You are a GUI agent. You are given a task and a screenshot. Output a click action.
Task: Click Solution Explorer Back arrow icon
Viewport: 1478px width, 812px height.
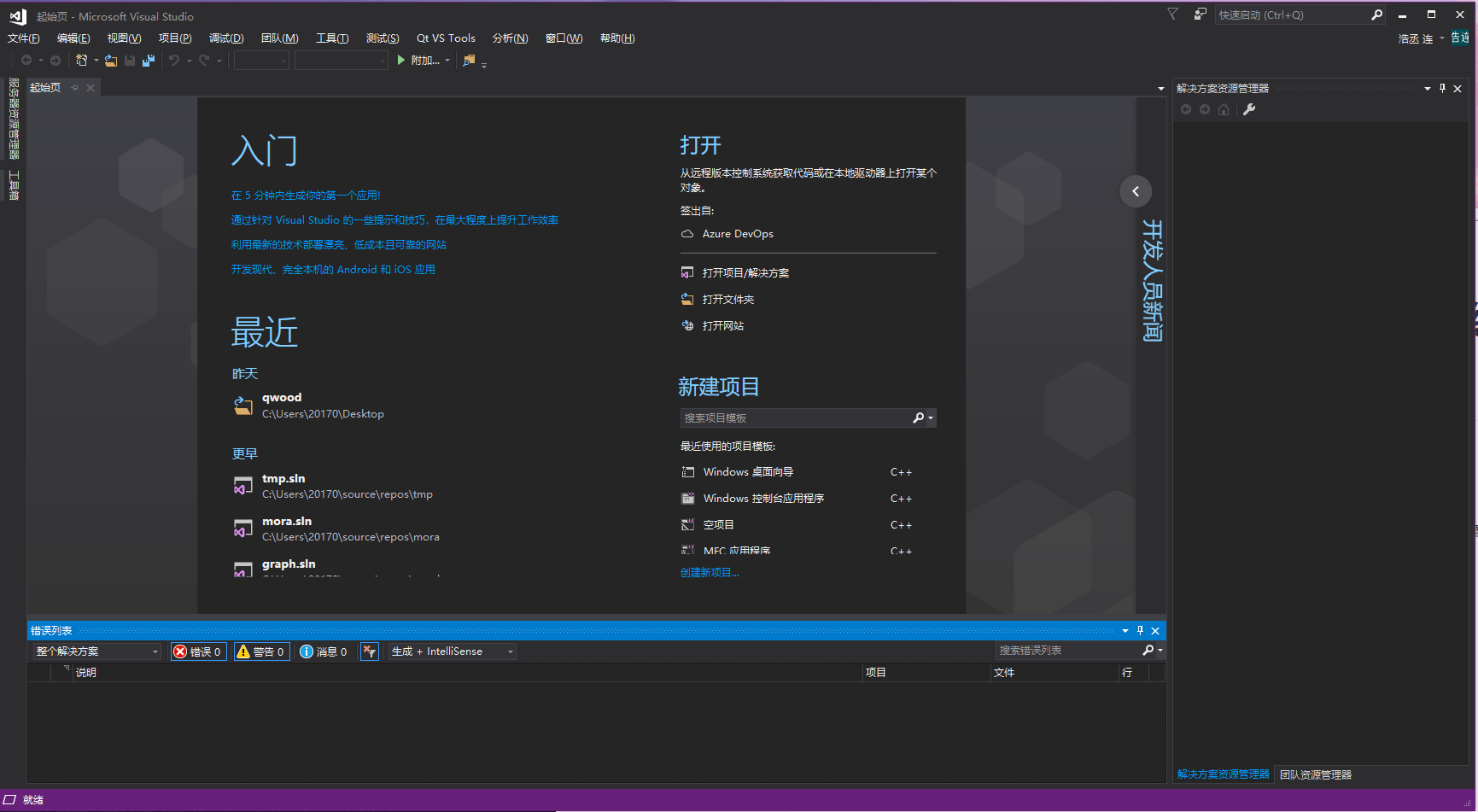click(1186, 109)
